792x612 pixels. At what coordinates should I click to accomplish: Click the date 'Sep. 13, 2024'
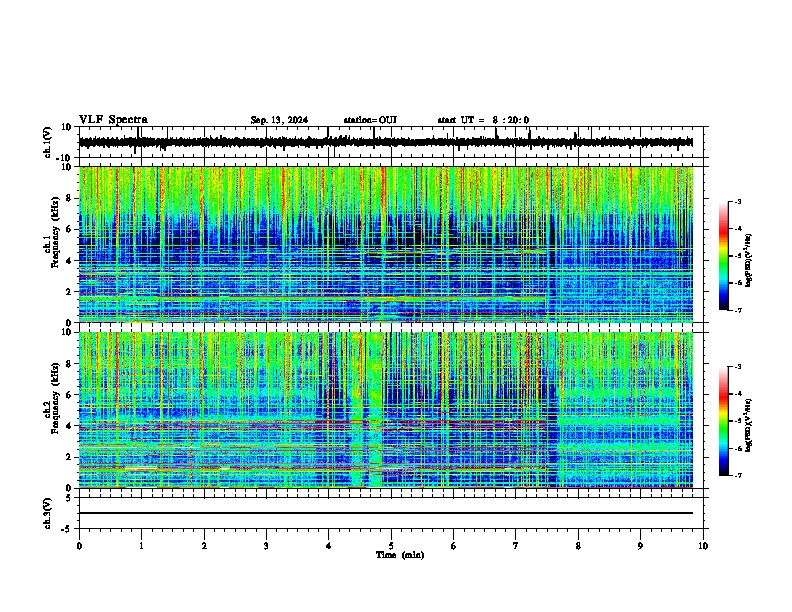click(x=279, y=120)
